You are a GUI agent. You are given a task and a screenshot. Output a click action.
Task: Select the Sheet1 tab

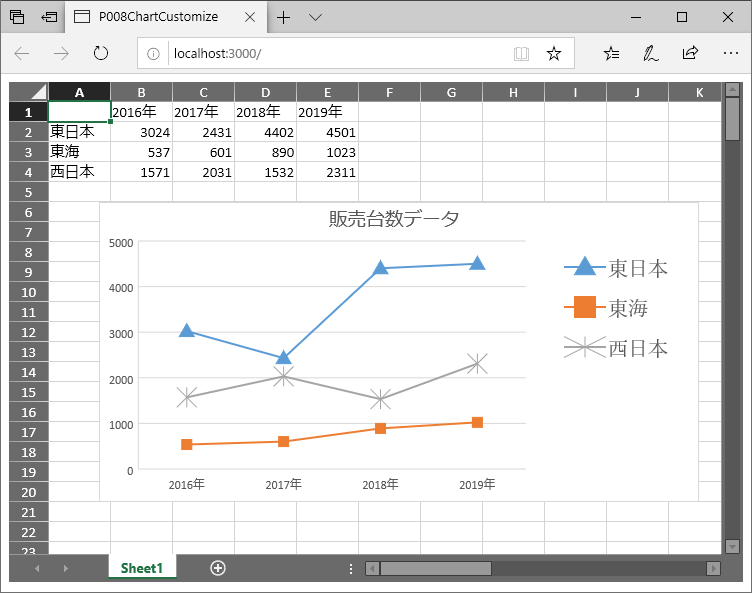(142, 568)
